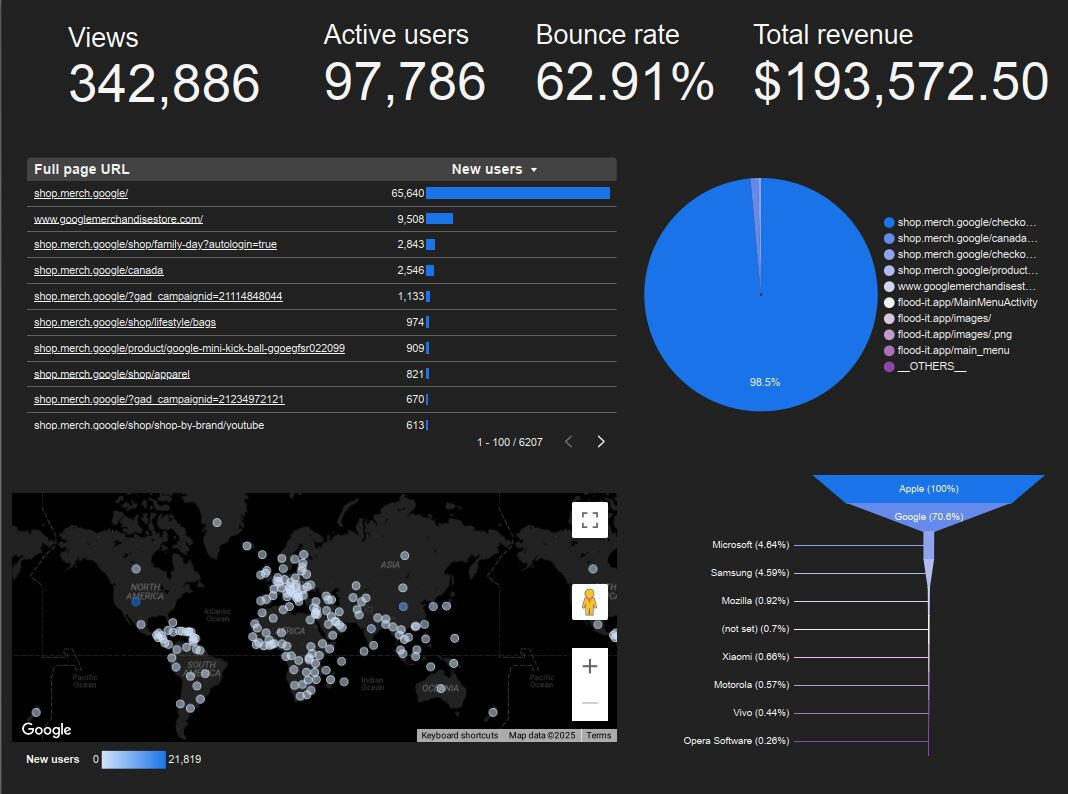Click the Microsoft (4.64%) funnel label

(x=750, y=545)
